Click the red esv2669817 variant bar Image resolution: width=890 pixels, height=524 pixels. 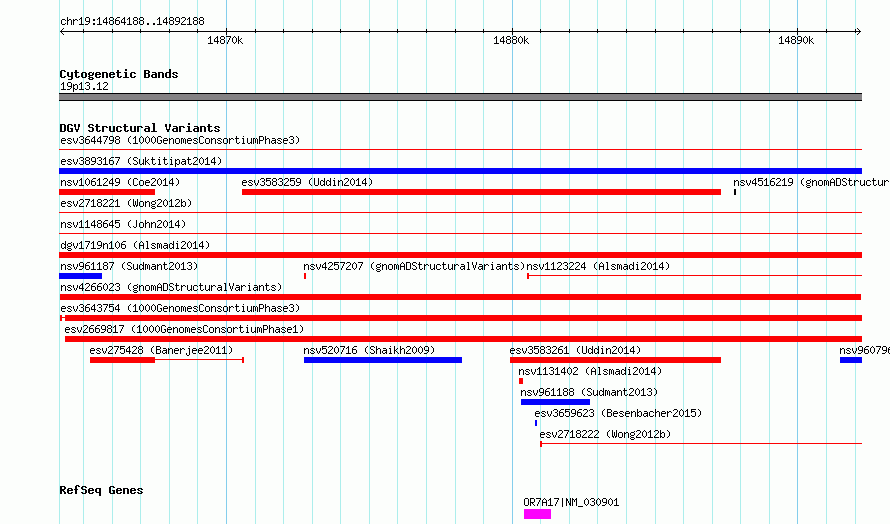click(463, 339)
